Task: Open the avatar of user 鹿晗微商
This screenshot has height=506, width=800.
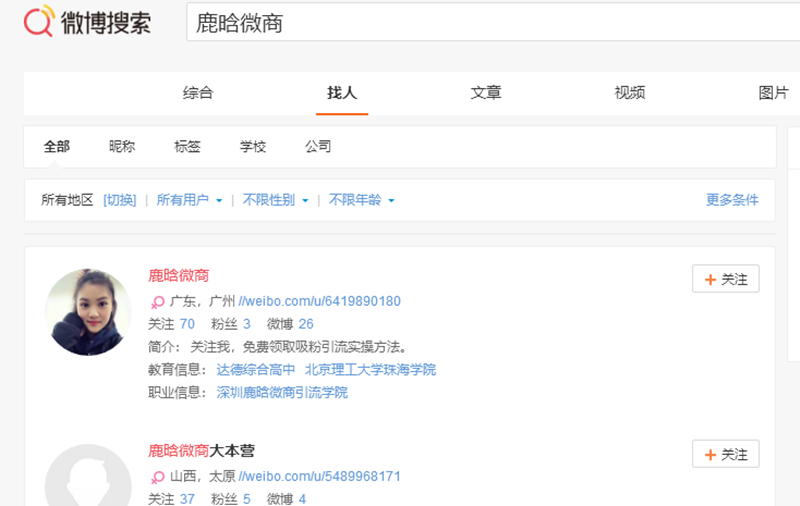Action: tap(88, 312)
